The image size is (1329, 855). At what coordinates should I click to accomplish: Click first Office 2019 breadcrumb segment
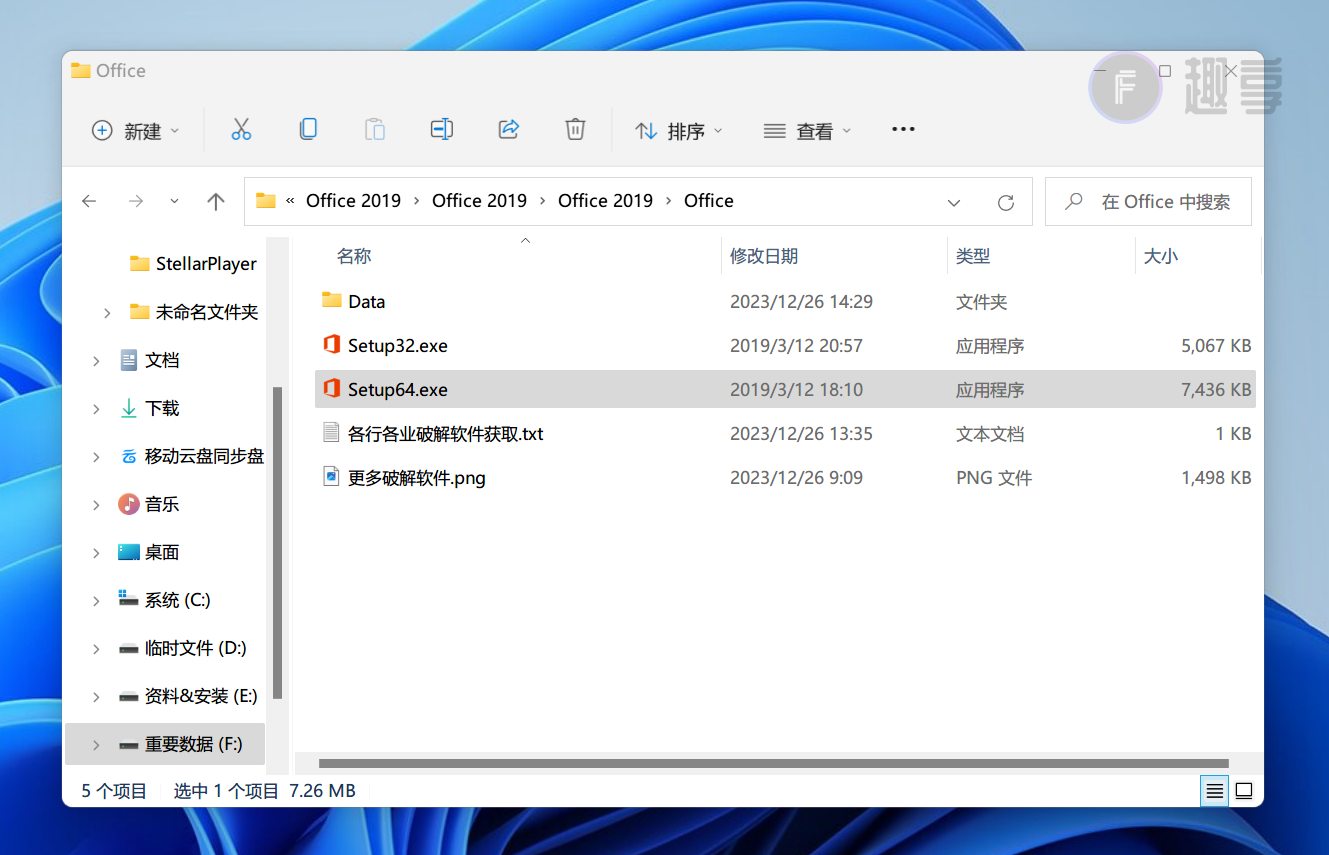tap(353, 200)
